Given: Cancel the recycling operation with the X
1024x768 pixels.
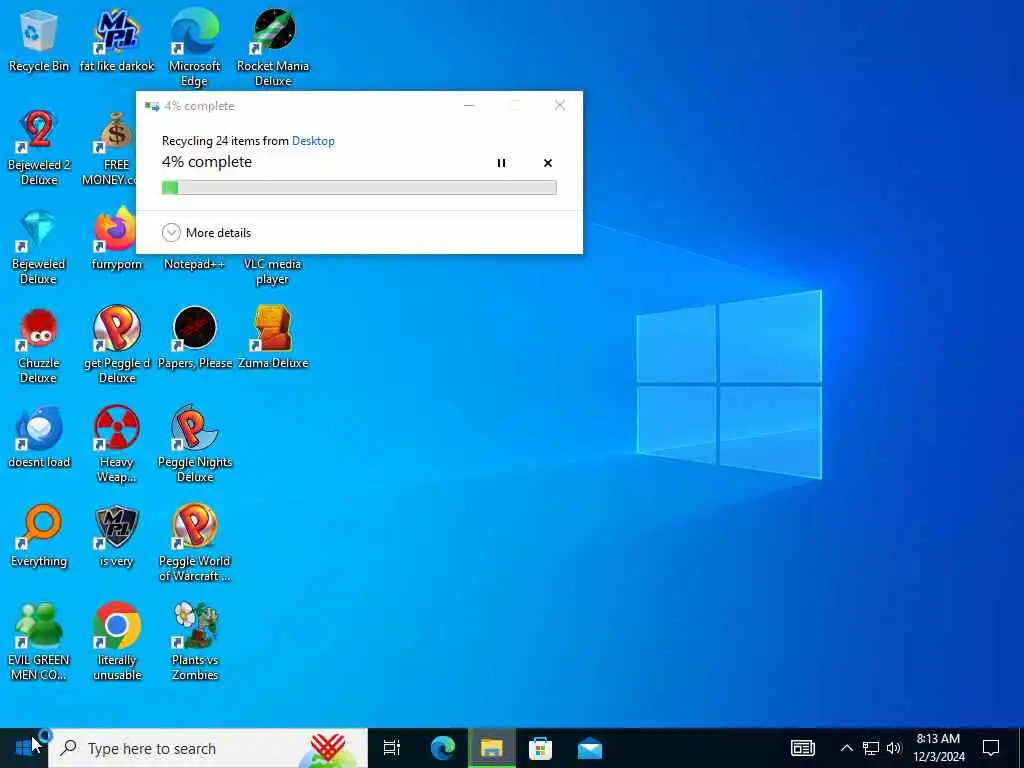Looking at the screenshot, I should click(x=548, y=163).
